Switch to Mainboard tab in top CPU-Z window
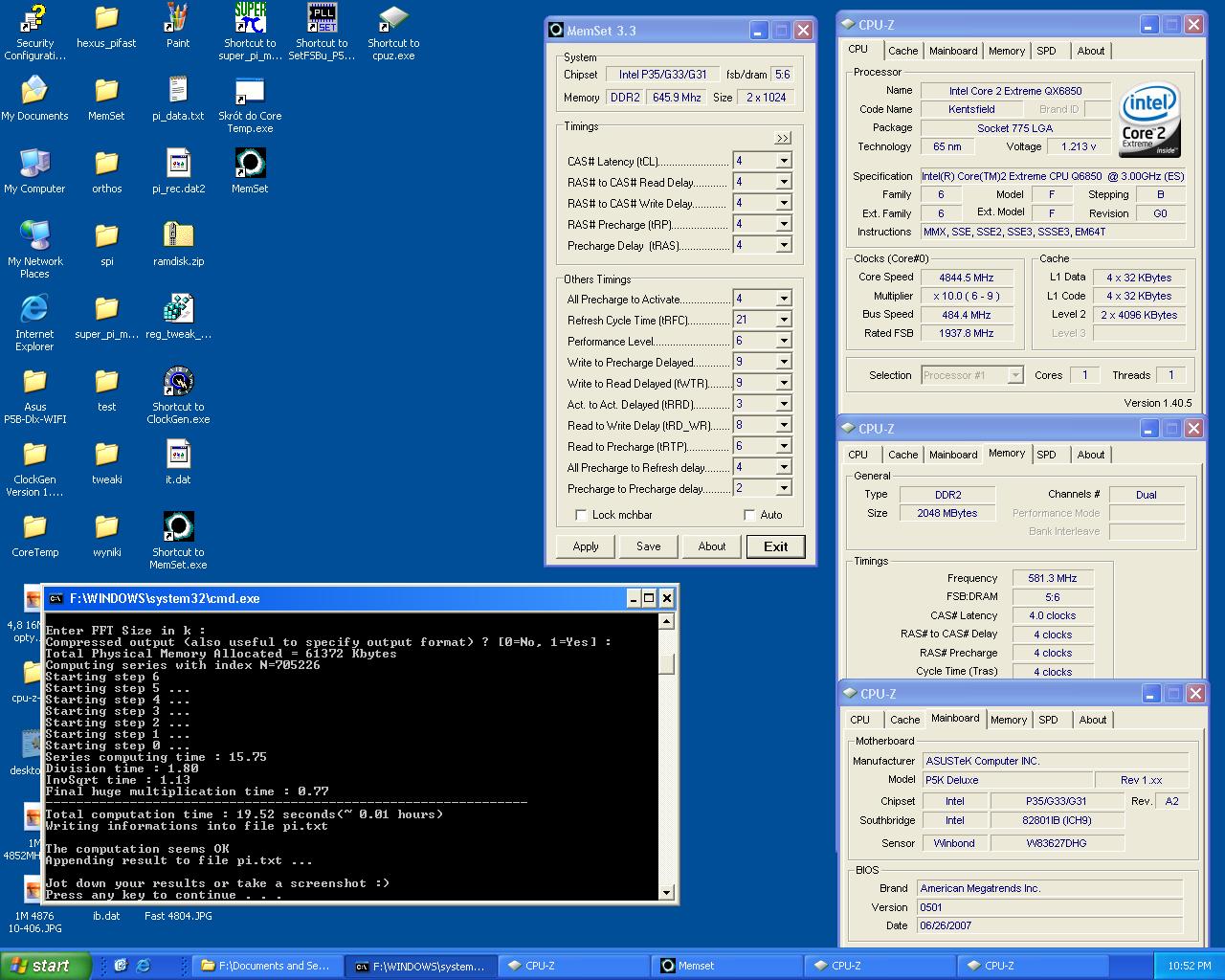This screenshot has width=1225, height=980. (953, 51)
